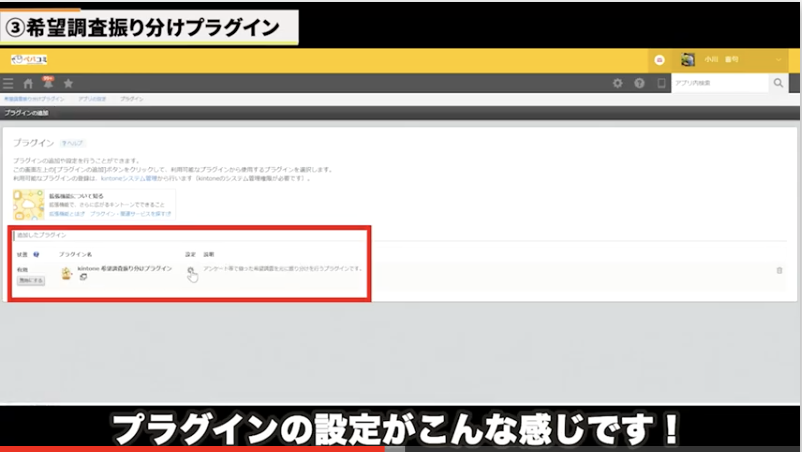The height and width of the screenshot is (452, 802).
Task: Open the settings gear in the header
Action: (x=617, y=84)
